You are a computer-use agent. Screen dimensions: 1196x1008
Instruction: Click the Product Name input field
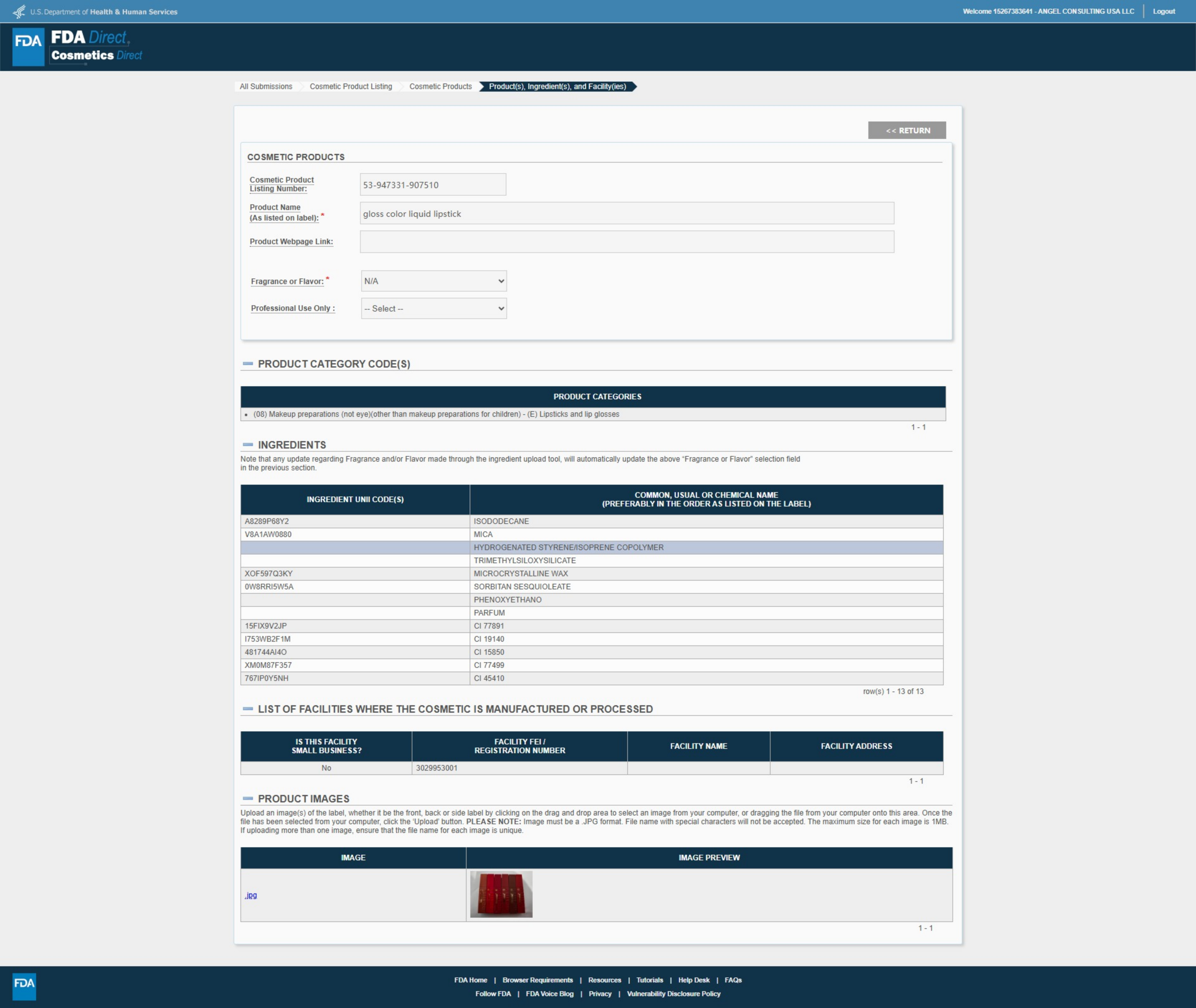coord(626,213)
